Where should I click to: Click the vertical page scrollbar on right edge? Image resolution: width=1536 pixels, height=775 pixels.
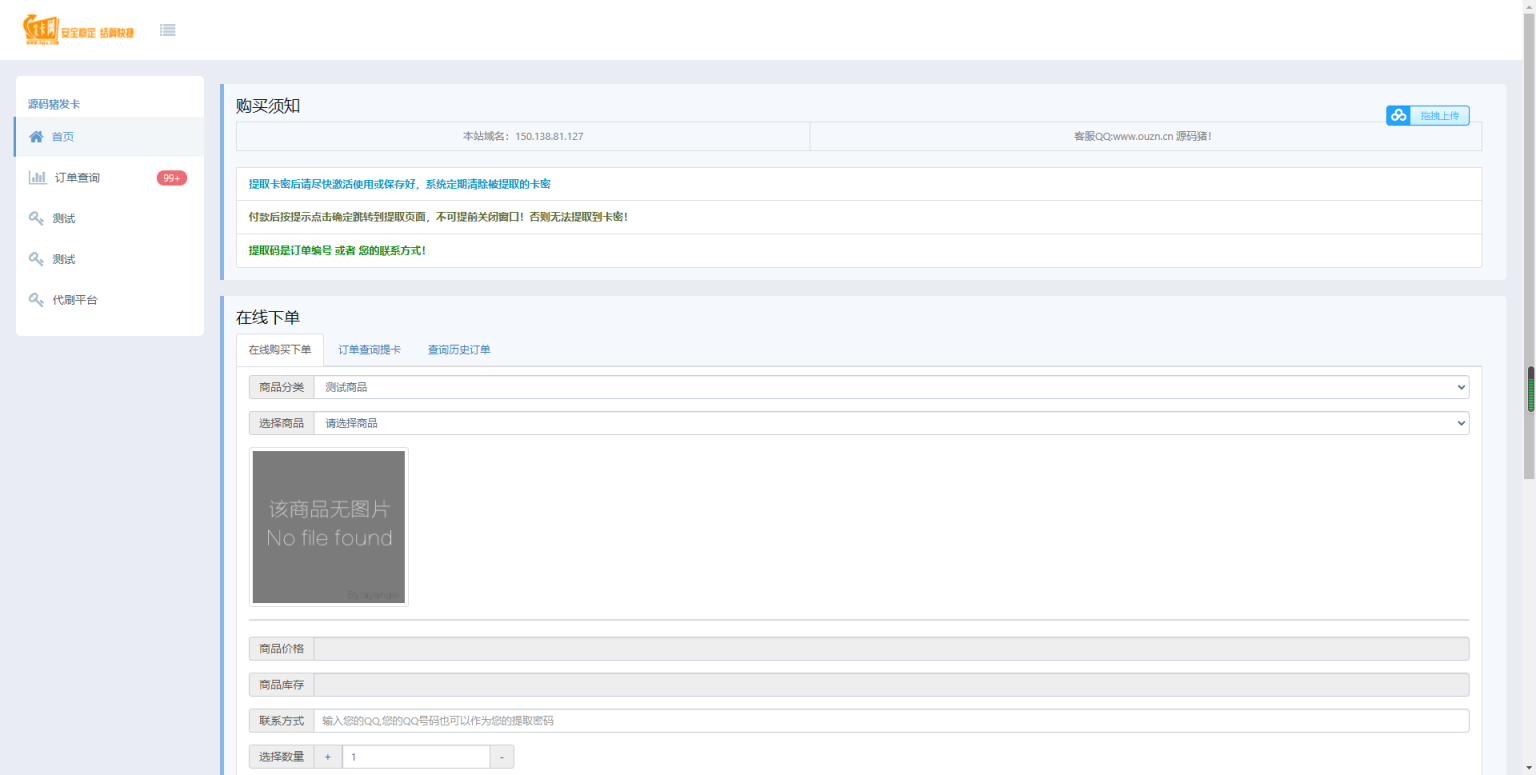[1529, 390]
